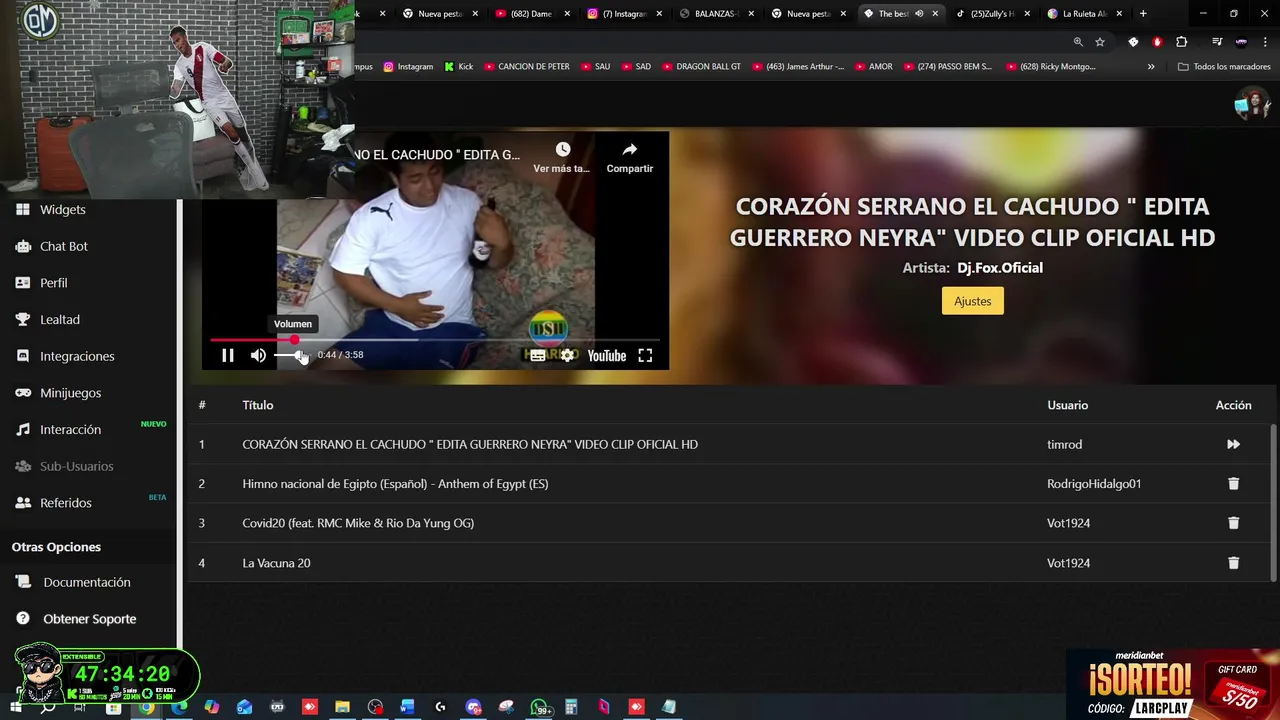The image size is (1280, 720).
Task: Open Widgets in sidebar
Action: click(62, 210)
